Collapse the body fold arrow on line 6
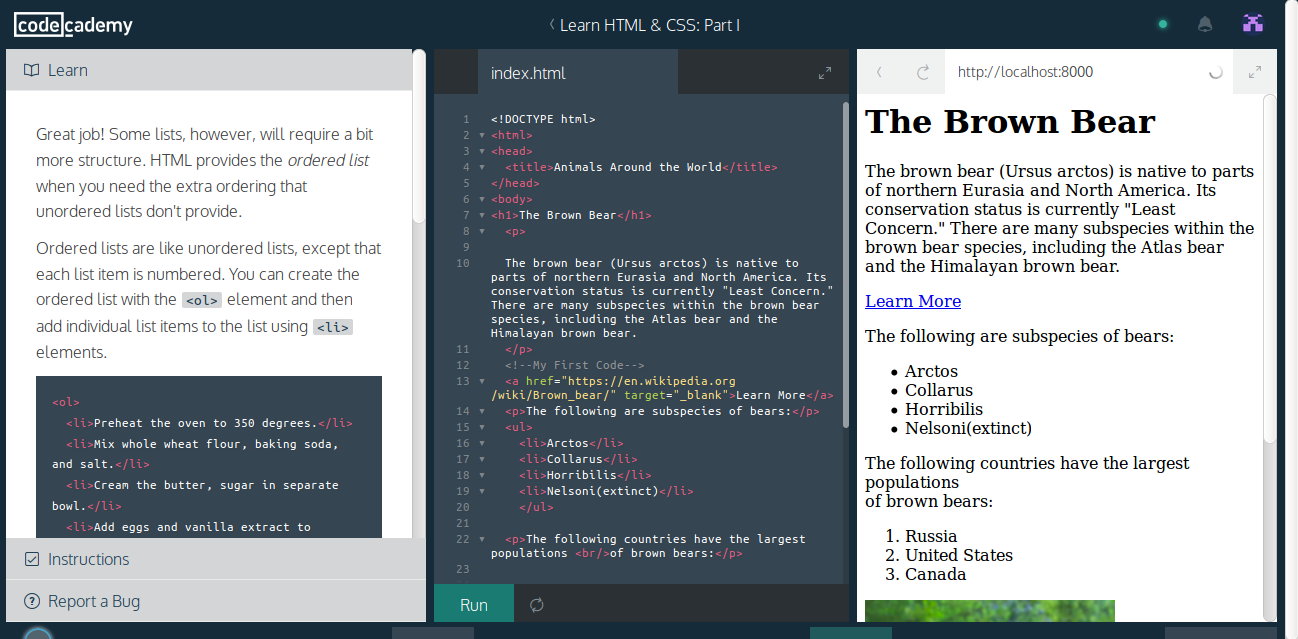The width and height of the screenshot is (1298, 639). pyautogui.click(x=482, y=199)
